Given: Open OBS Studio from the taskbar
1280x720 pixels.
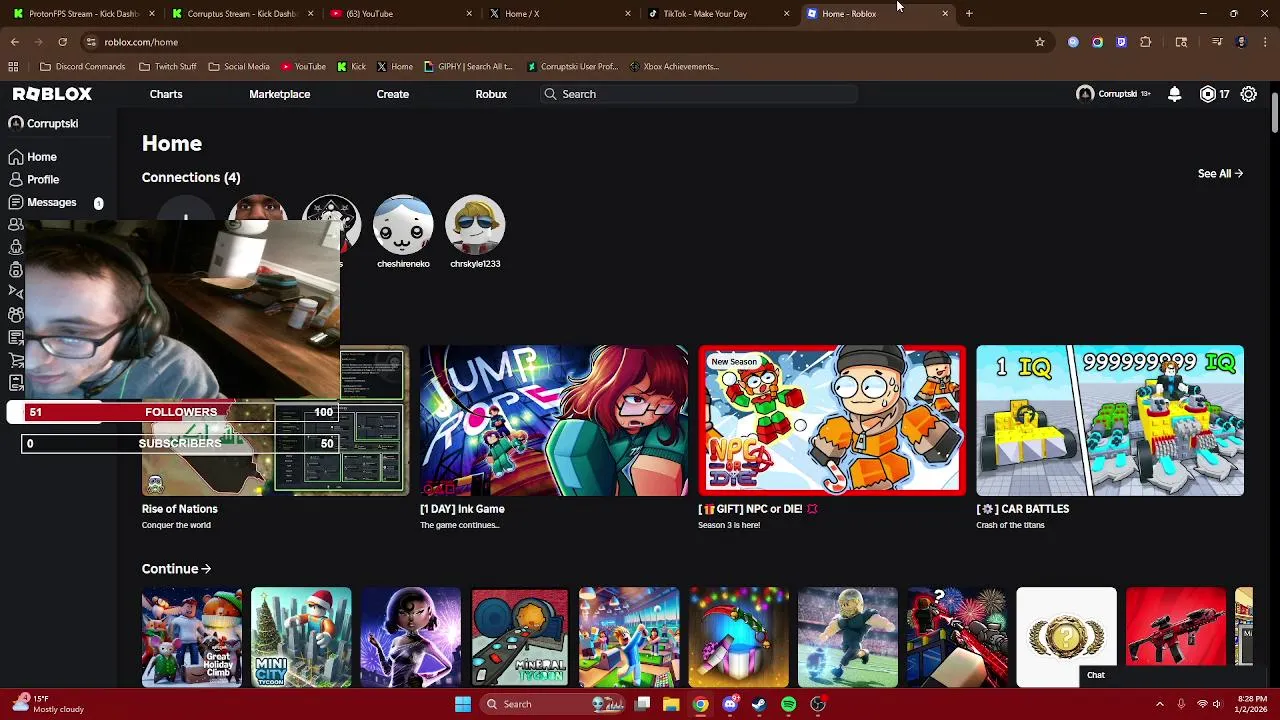Looking at the screenshot, I should [818, 704].
